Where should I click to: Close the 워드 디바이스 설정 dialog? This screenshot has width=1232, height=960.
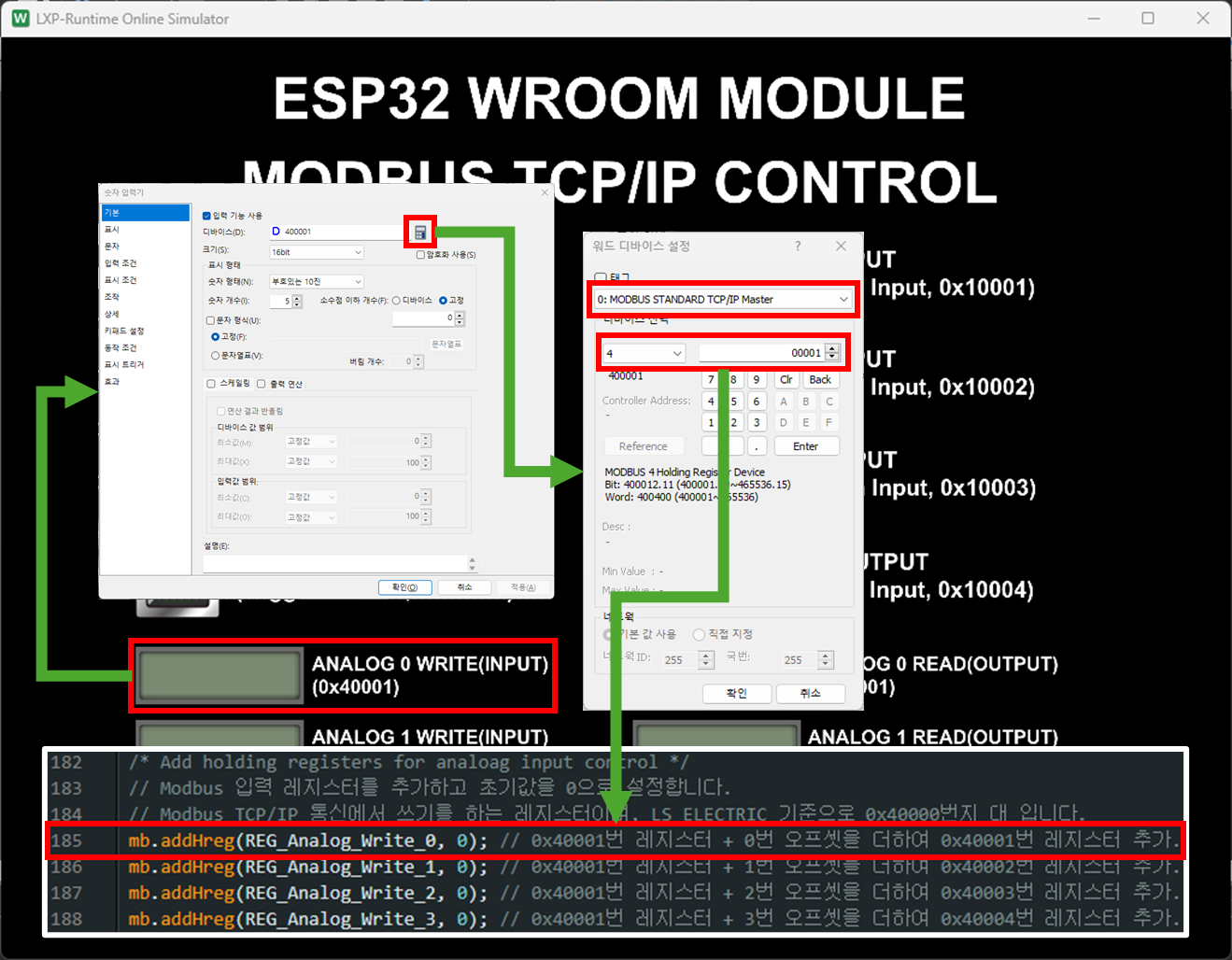pyautogui.click(x=841, y=246)
